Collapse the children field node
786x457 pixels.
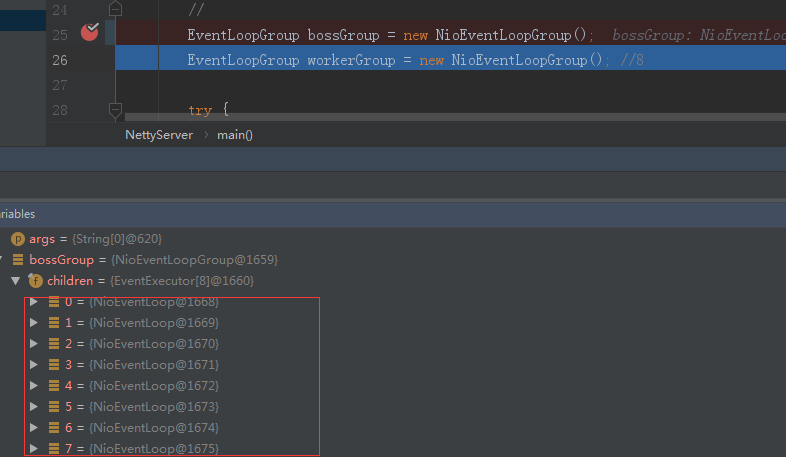[16, 281]
